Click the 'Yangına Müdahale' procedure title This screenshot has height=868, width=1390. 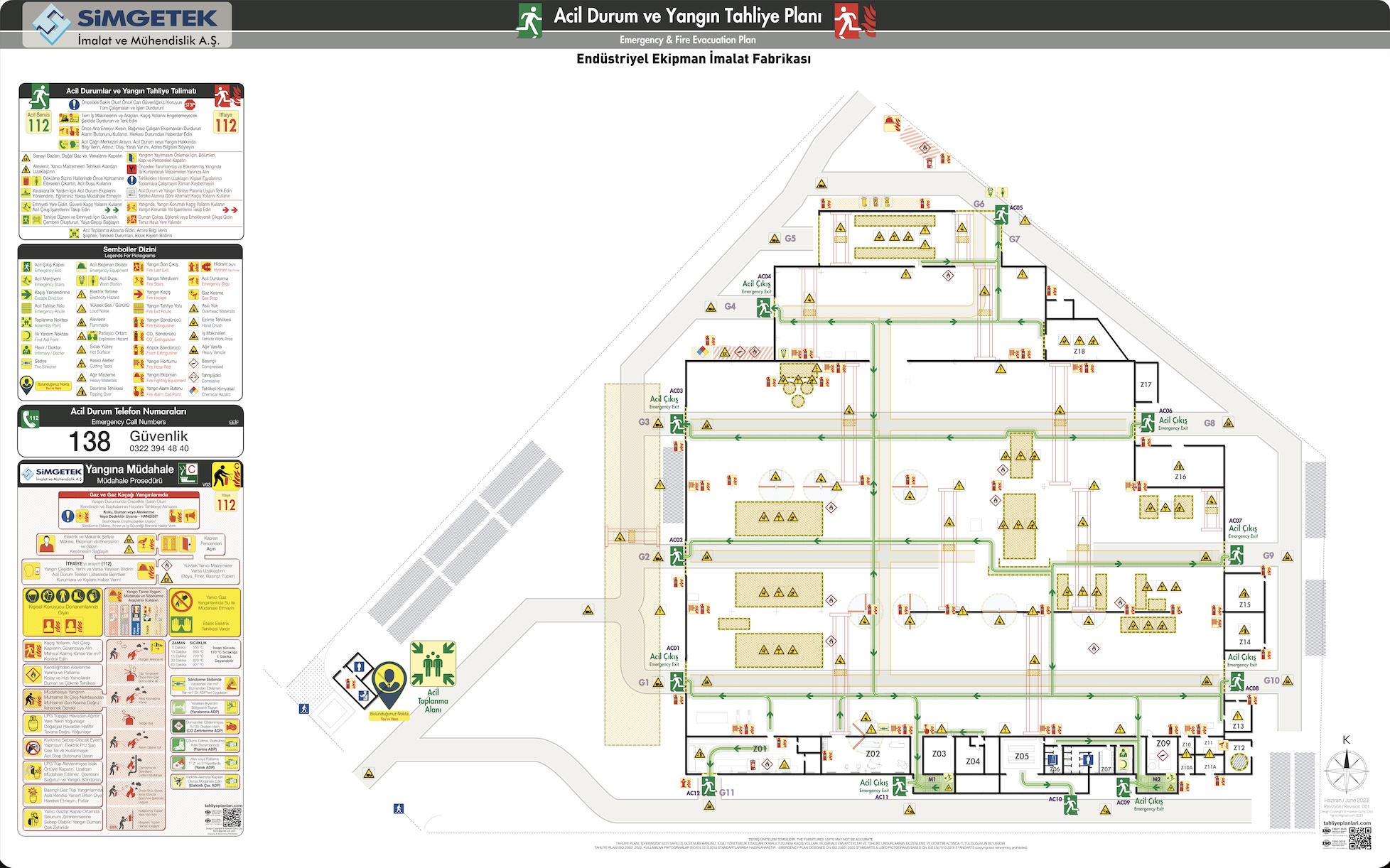point(129,470)
